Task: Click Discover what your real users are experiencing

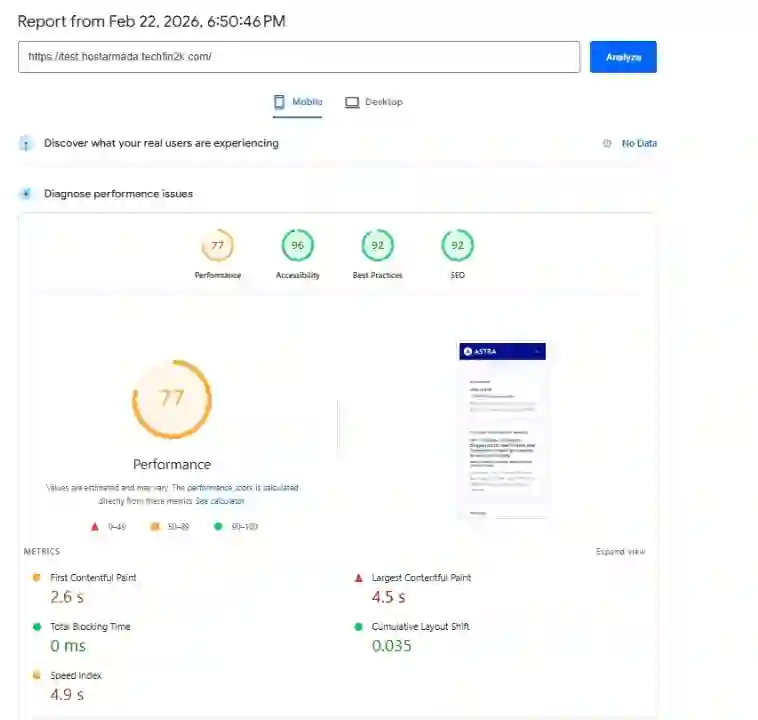Action: coord(161,143)
